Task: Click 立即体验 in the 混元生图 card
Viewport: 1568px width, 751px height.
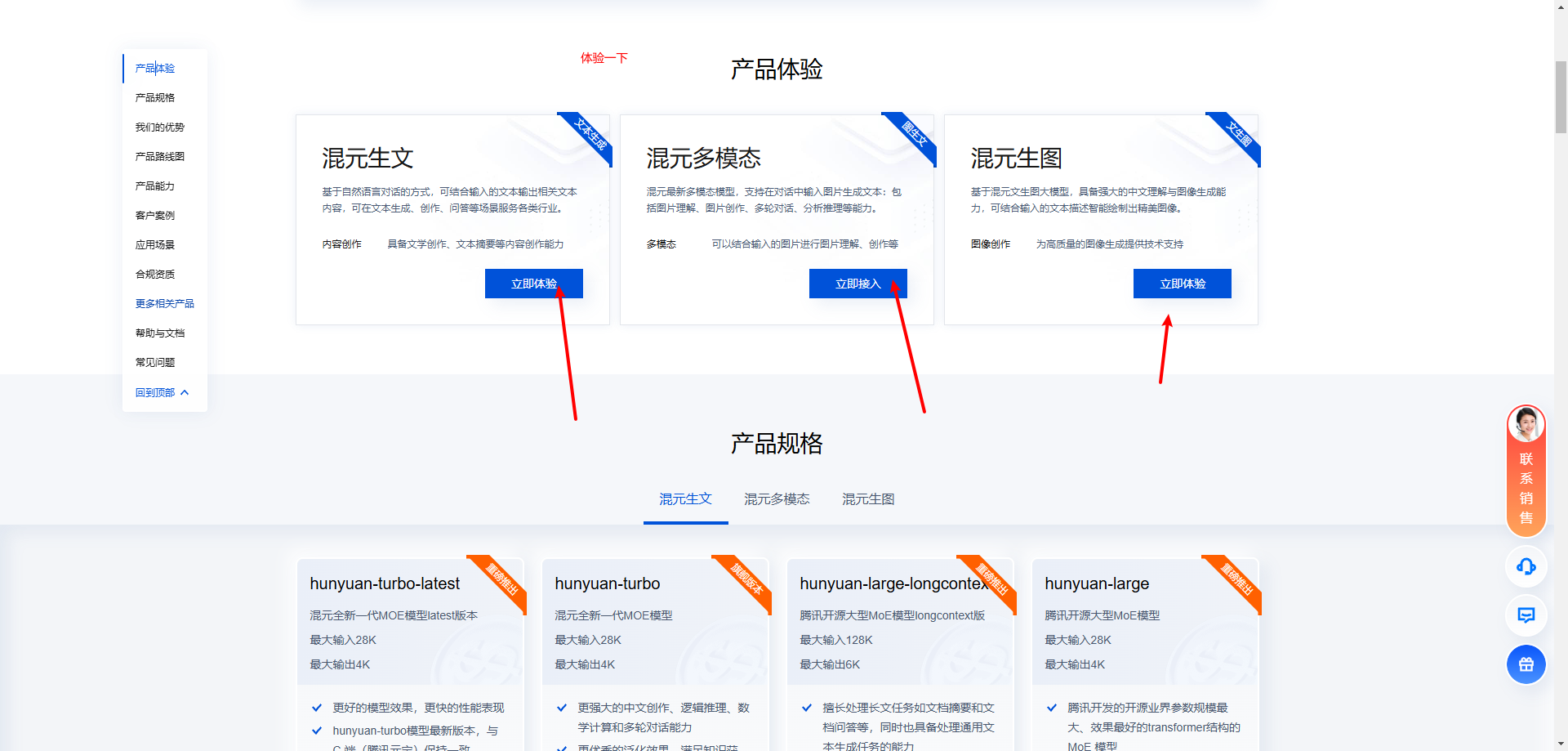Action: point(1183,284)
